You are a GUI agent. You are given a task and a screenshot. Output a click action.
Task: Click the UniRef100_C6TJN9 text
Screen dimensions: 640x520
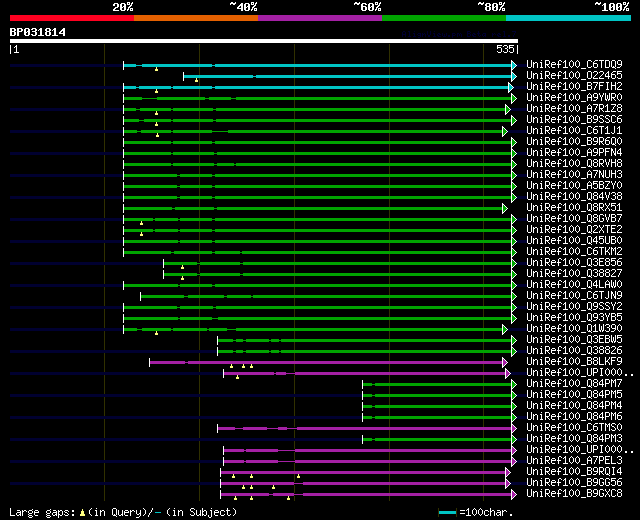pos(574,296)
